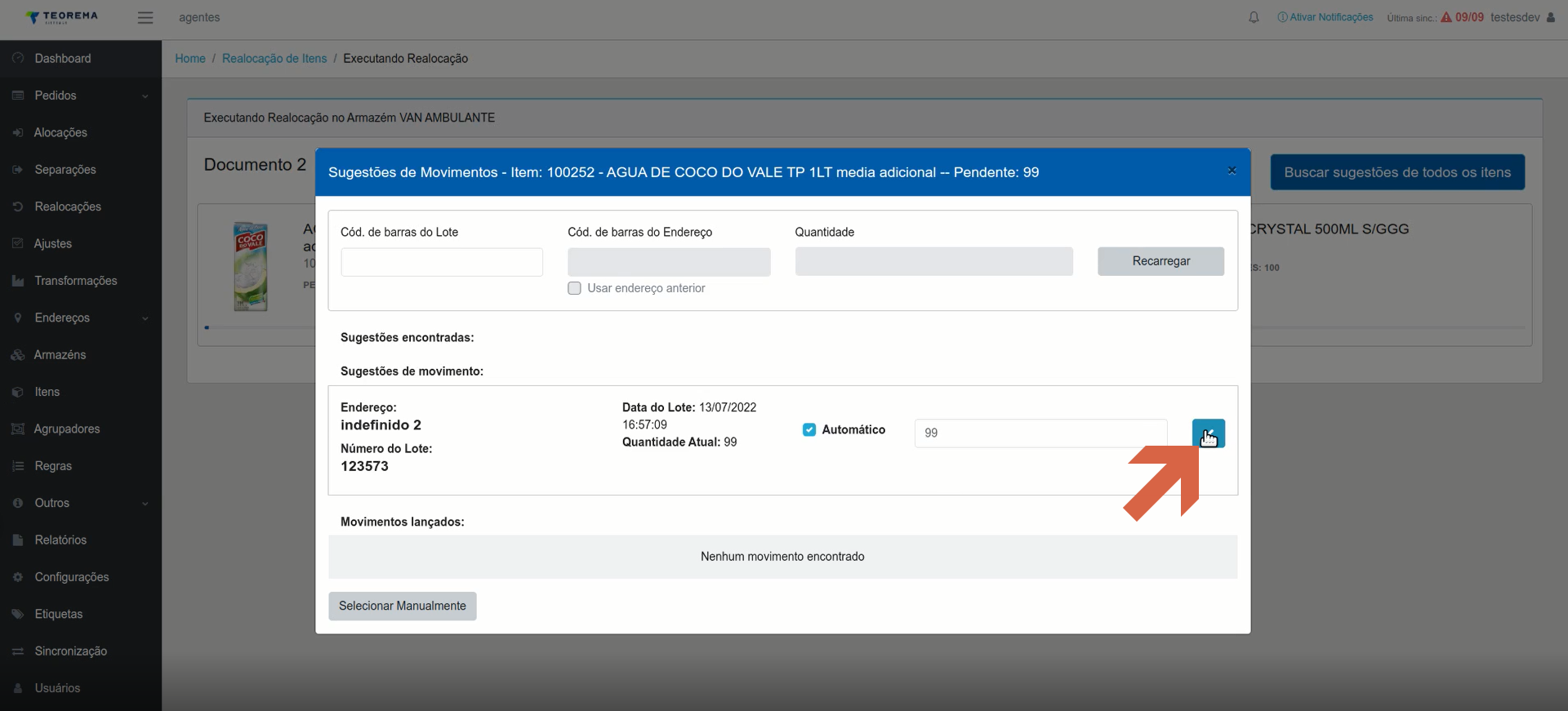Click Buscar sugestões de todos os itens
The height and width of the screenshot is (711, 1568).
pos(1397,172)
